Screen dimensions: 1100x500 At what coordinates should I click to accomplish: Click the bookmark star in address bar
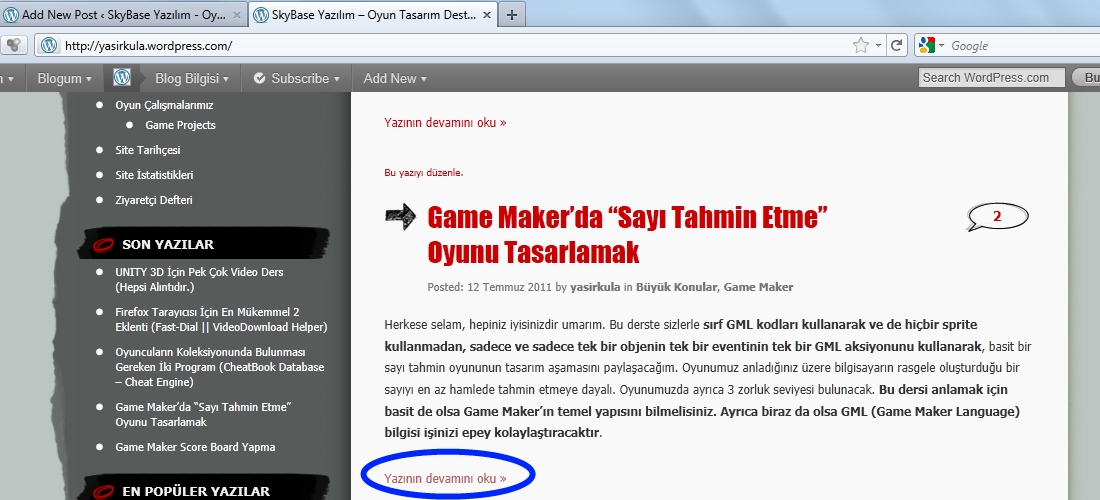coord(860,45)
